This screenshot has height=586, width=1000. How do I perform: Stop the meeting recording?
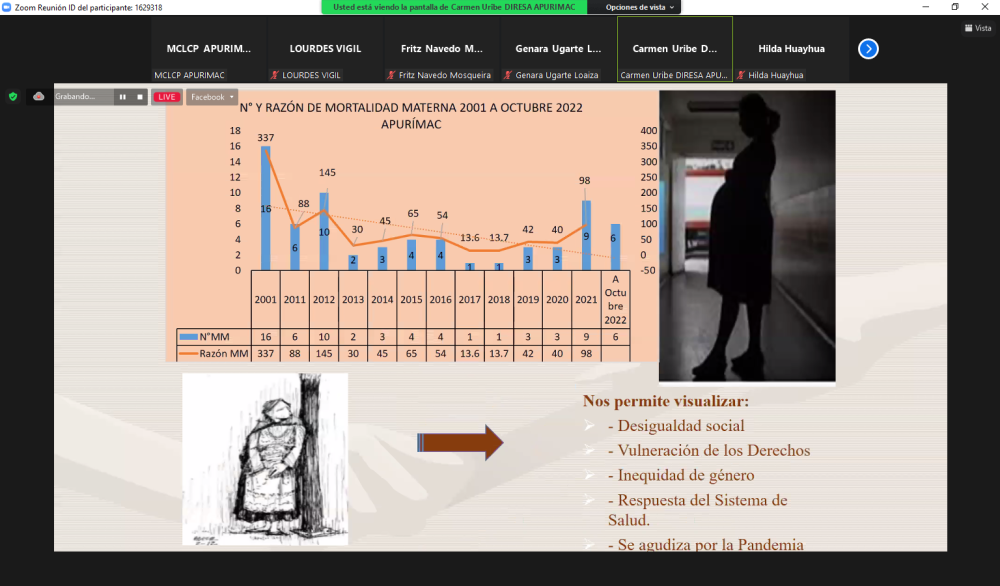139,97
